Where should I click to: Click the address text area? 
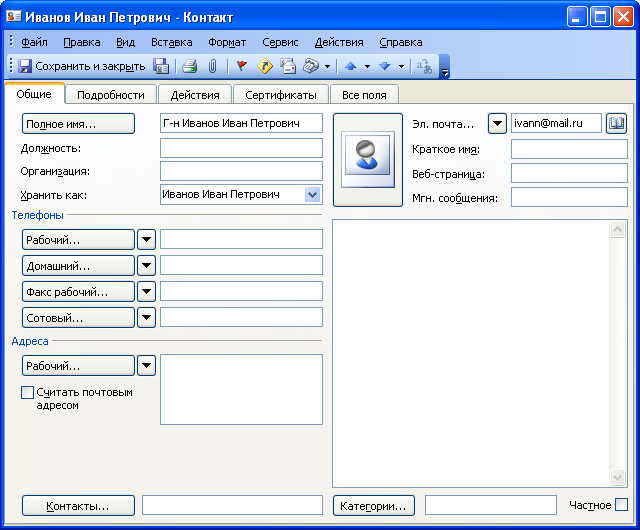tap(241, 390)
